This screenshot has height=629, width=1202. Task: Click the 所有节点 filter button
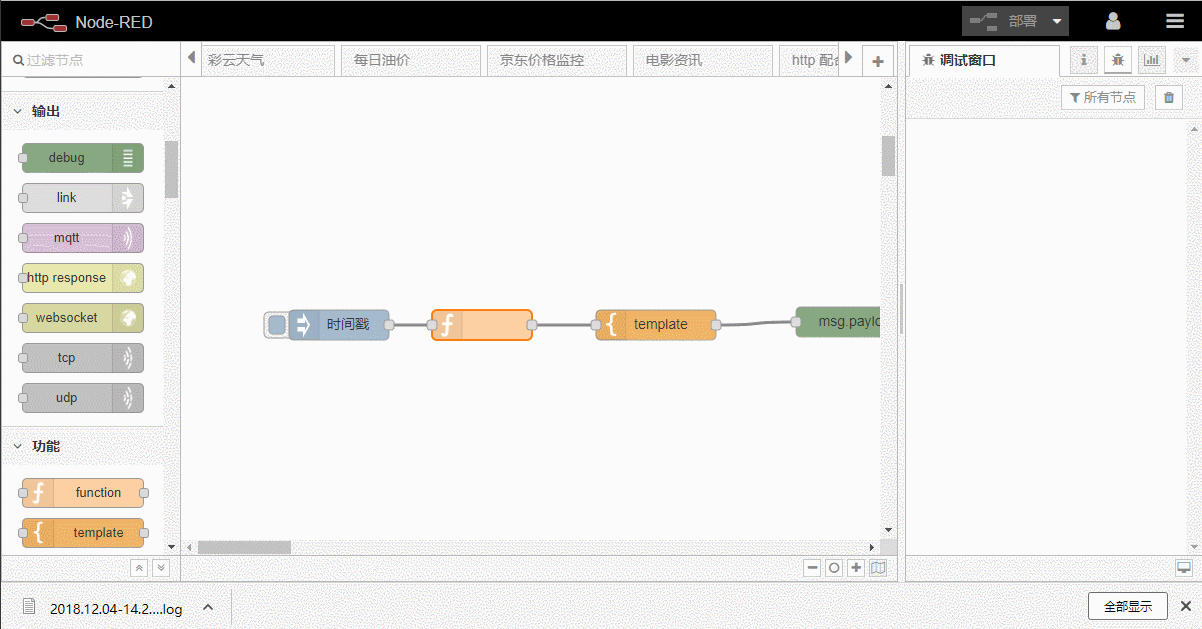1103,97
